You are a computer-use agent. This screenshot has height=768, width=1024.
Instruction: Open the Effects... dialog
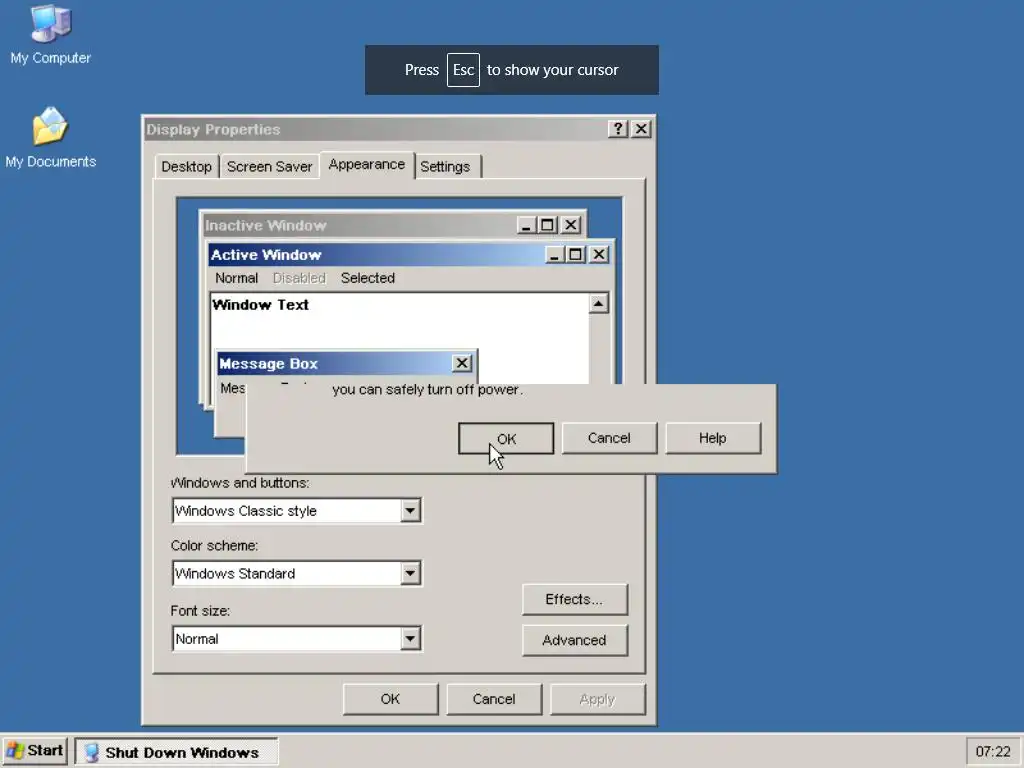575,600
